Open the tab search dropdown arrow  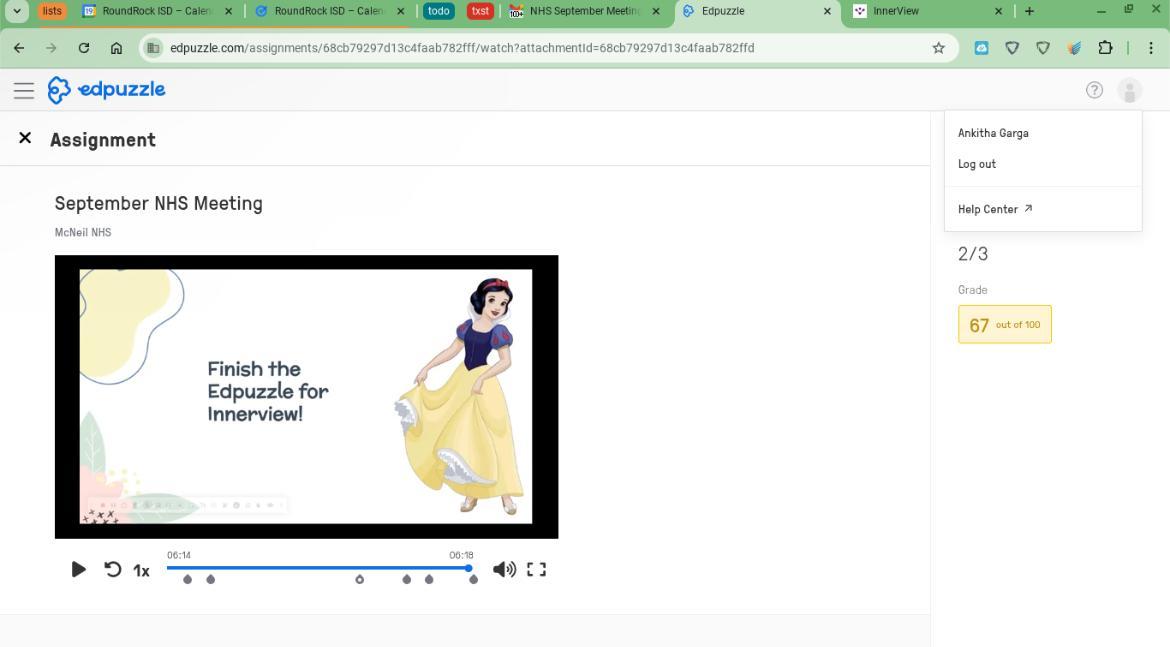[x=16, y=11]
